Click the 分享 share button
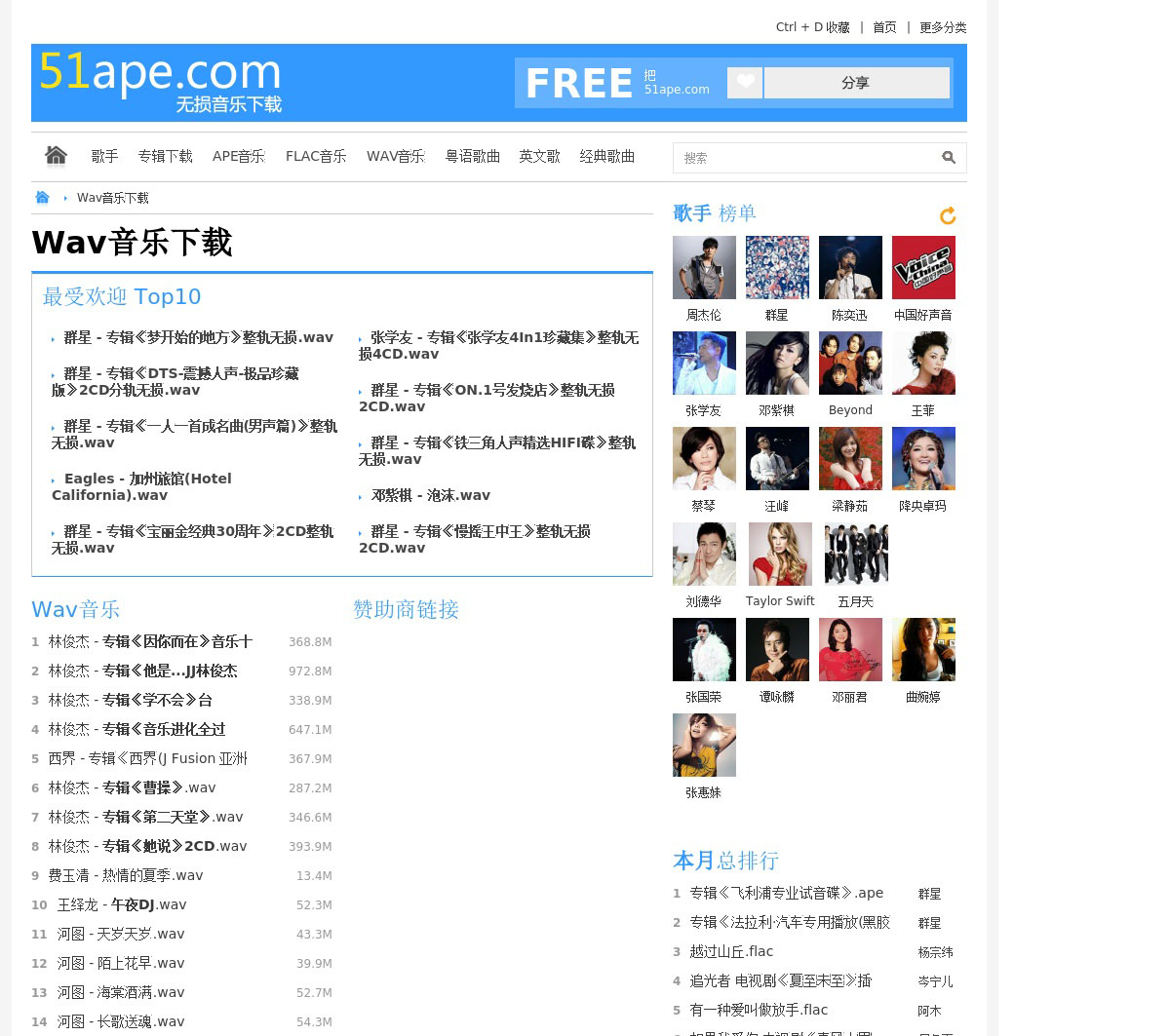Image resolution: width=1170 pixels, height=1036 pixels. (x=856, y=83)
